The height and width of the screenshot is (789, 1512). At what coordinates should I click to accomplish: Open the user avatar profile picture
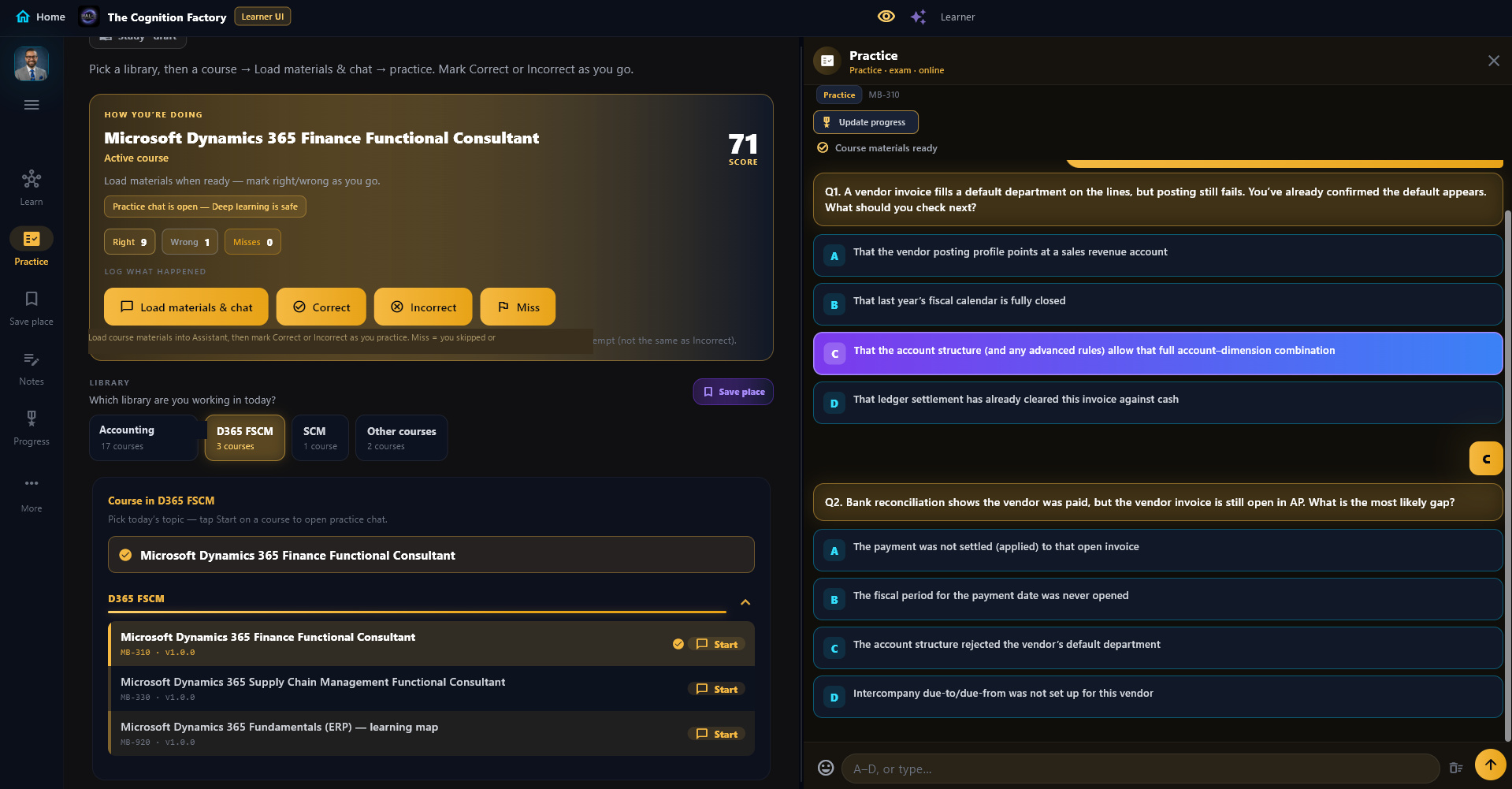point(32,64)
